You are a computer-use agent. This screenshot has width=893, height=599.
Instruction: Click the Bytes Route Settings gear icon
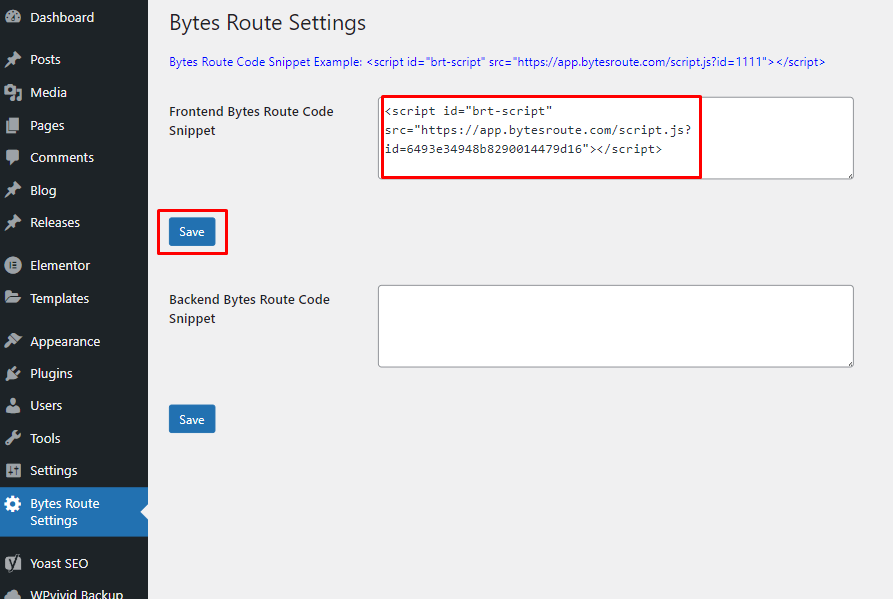point(13,504)
